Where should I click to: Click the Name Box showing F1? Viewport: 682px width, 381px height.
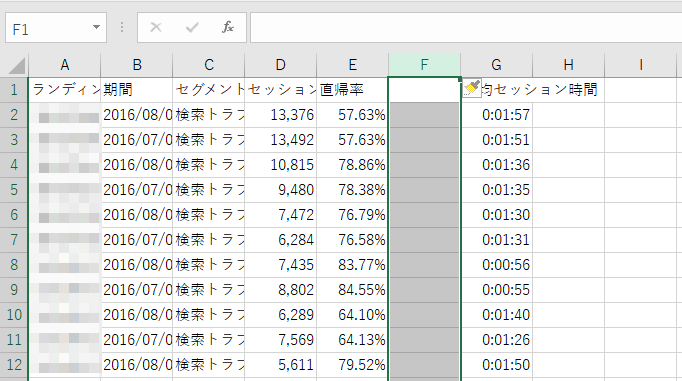(x=56, y=28)
